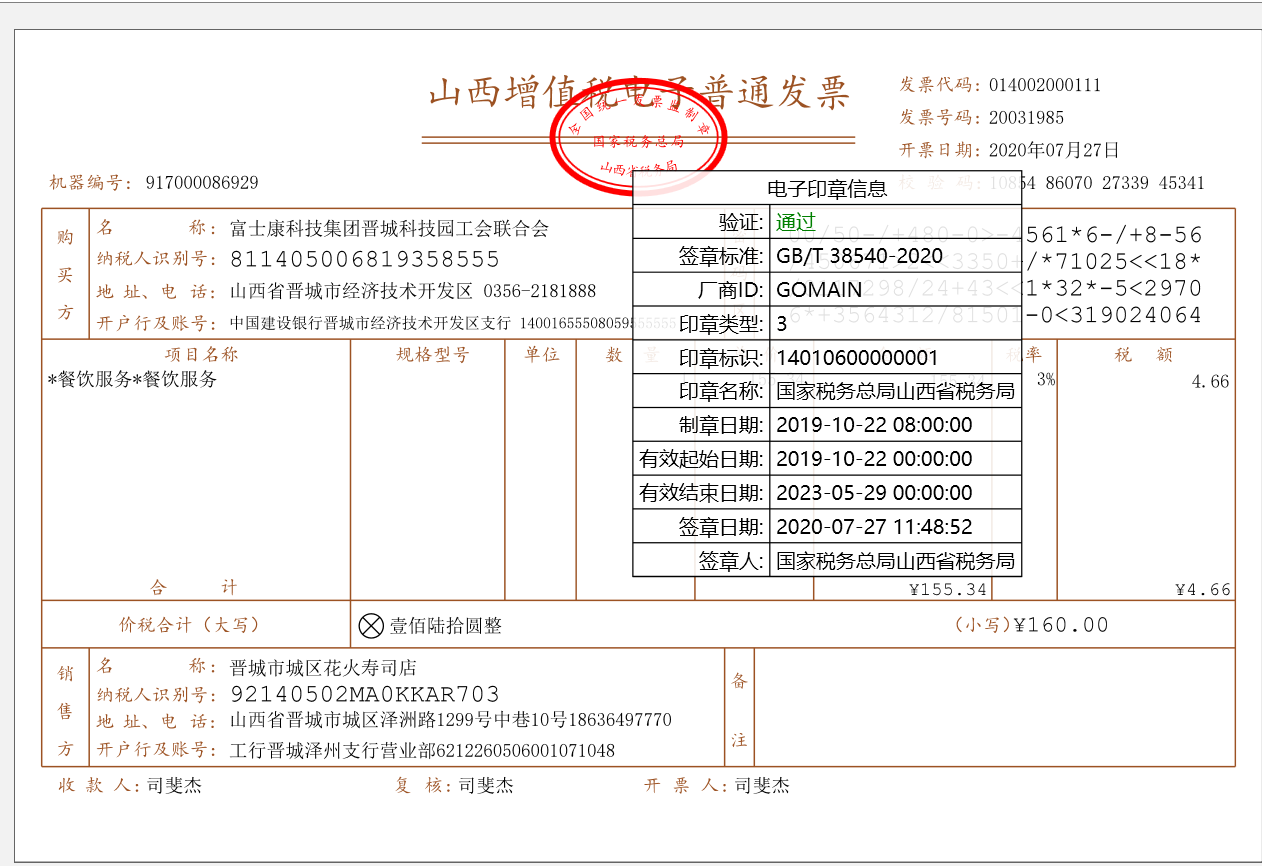Select the tax amount 4.66 in item row

[x=1211, y=382]
